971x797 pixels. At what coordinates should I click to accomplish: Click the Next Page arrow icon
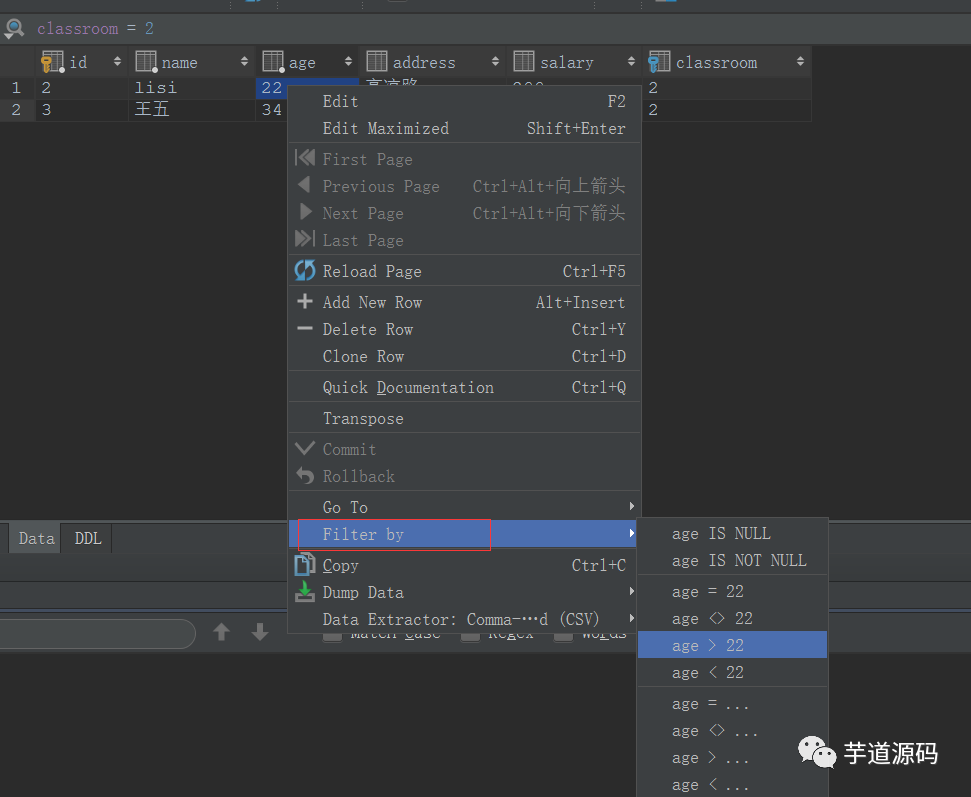coord(305,212)
